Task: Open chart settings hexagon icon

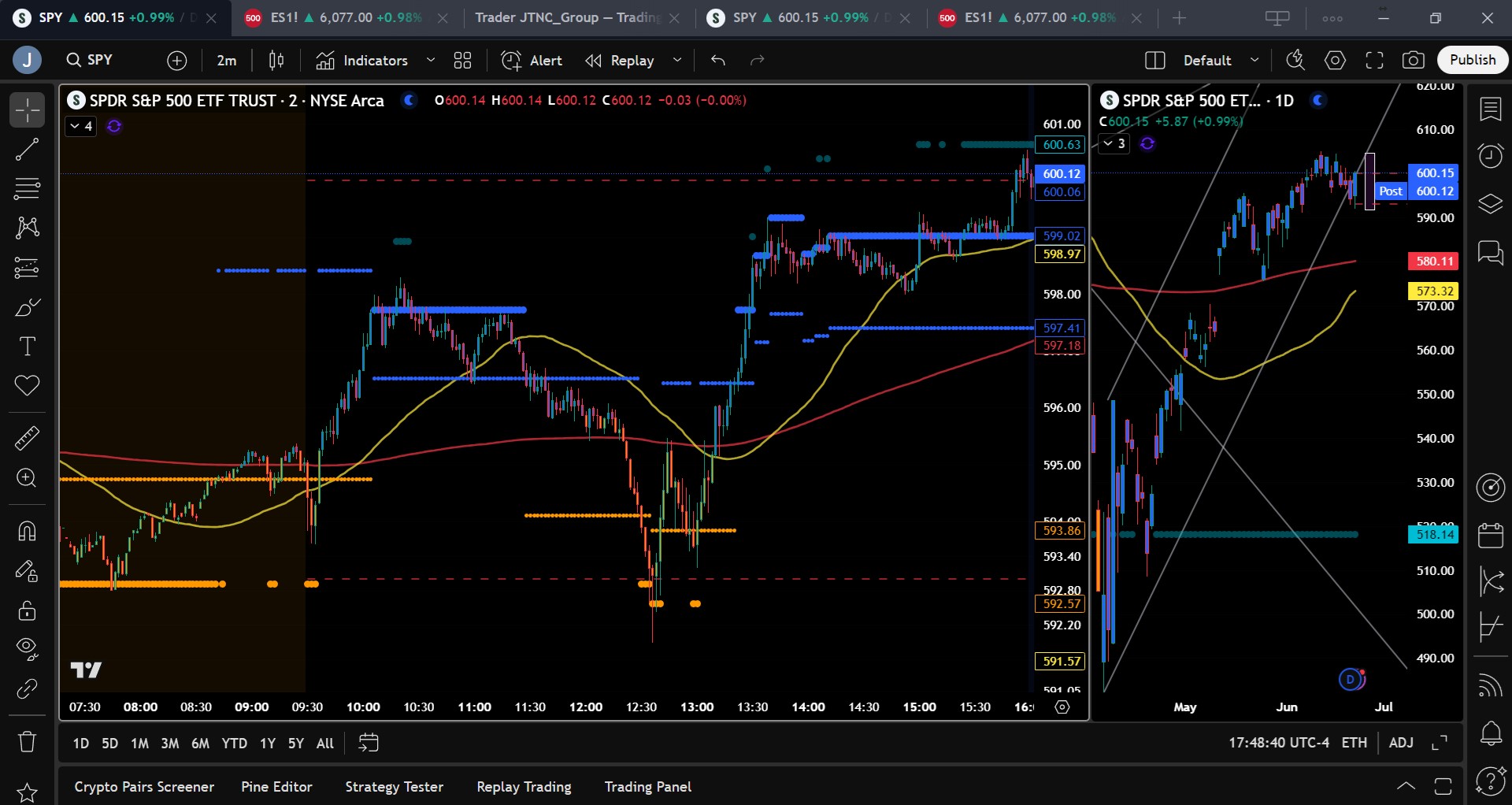Action: pos(1335,60)
